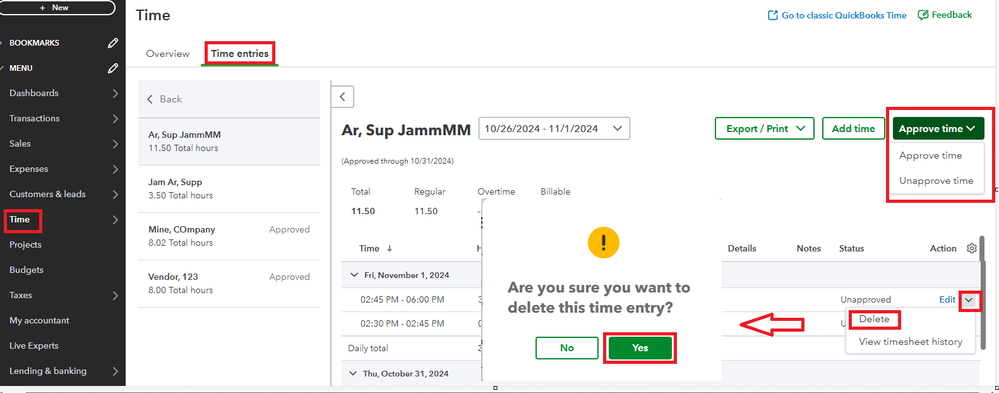The image size is (999, 393).
Task: Click the external link icon for classic QuickBooks Time
Action: click(x=773, y=15)
